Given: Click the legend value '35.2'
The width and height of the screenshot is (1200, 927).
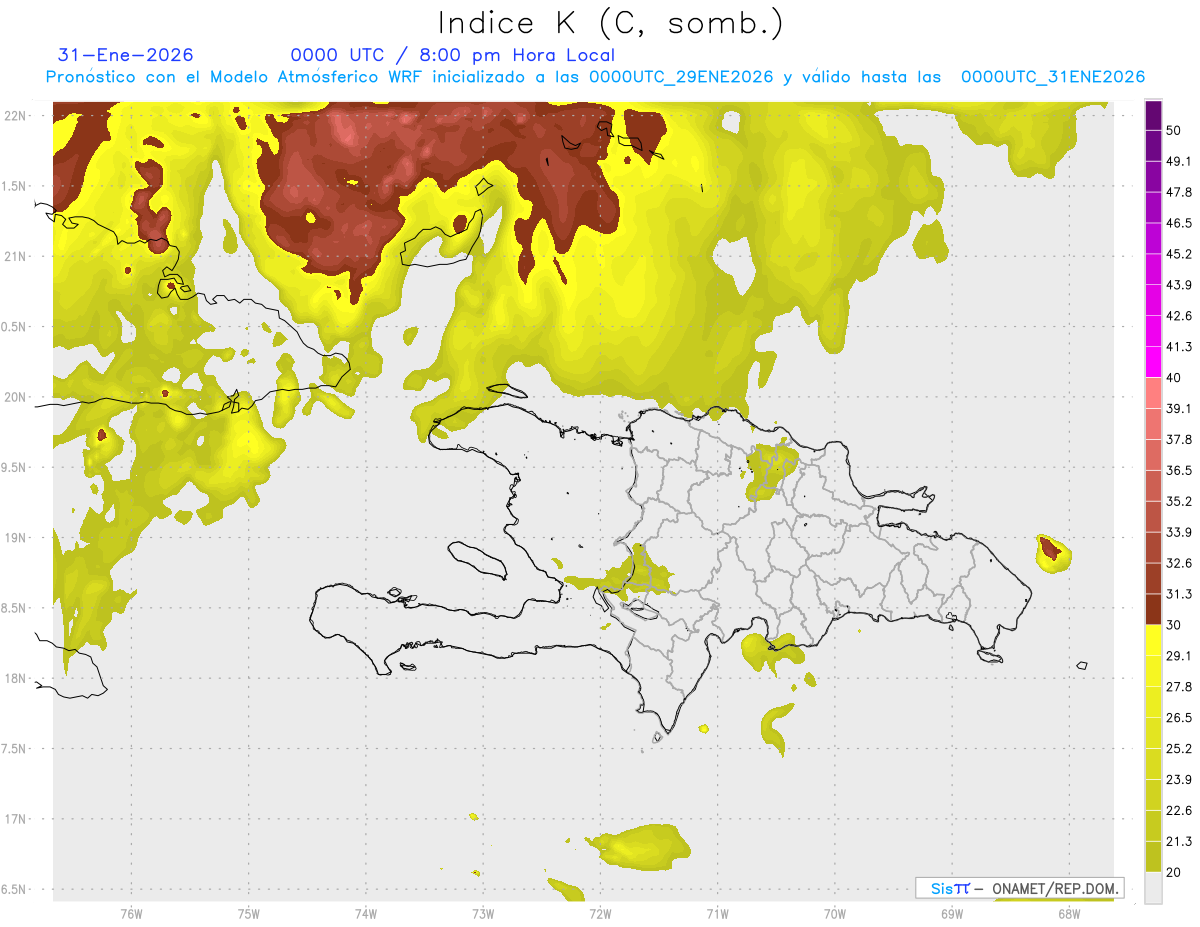Looking at the screenshot, I should click(1179, 501).
